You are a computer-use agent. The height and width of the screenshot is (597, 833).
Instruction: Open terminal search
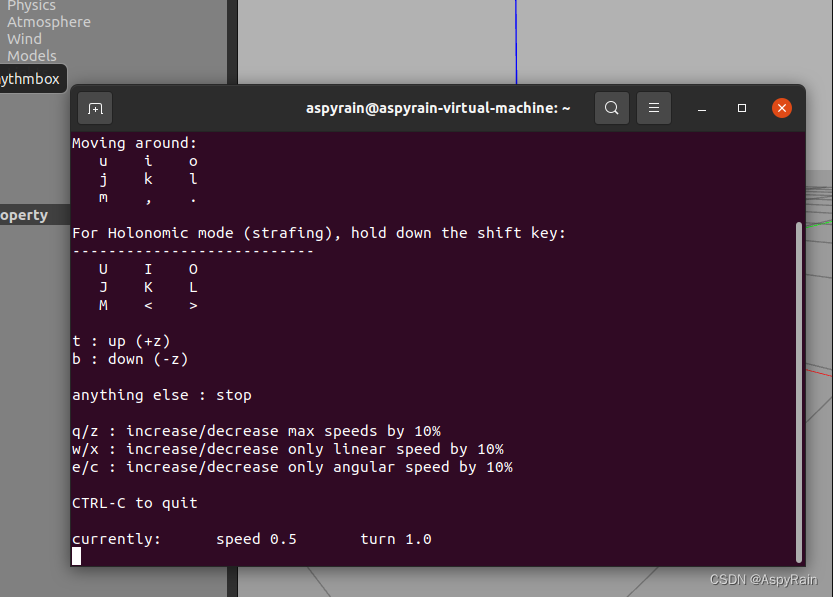point(611,108)
